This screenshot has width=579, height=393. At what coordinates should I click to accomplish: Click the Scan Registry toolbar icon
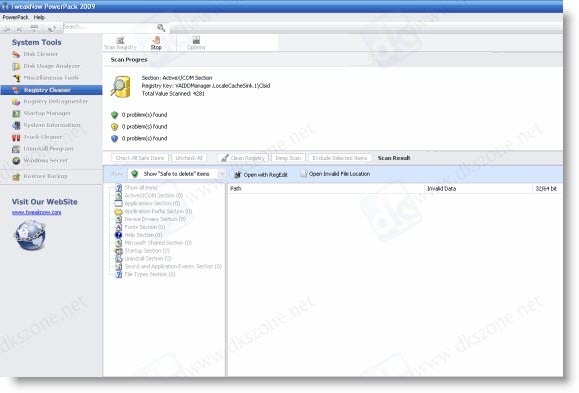pos(120,43)
